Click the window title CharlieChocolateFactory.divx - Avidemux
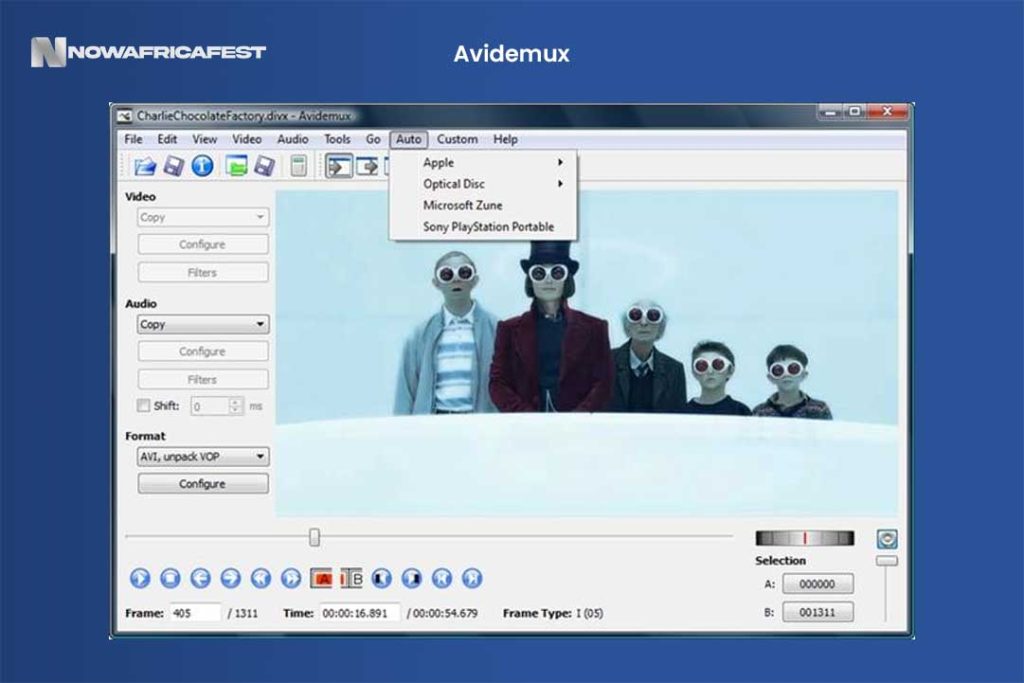This screenshot has width=1024, height=683. pos(244,116)
